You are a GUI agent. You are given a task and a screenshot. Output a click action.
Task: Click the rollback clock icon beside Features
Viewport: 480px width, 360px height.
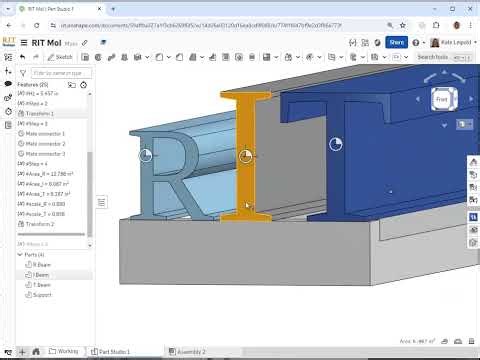coord(83,85)
